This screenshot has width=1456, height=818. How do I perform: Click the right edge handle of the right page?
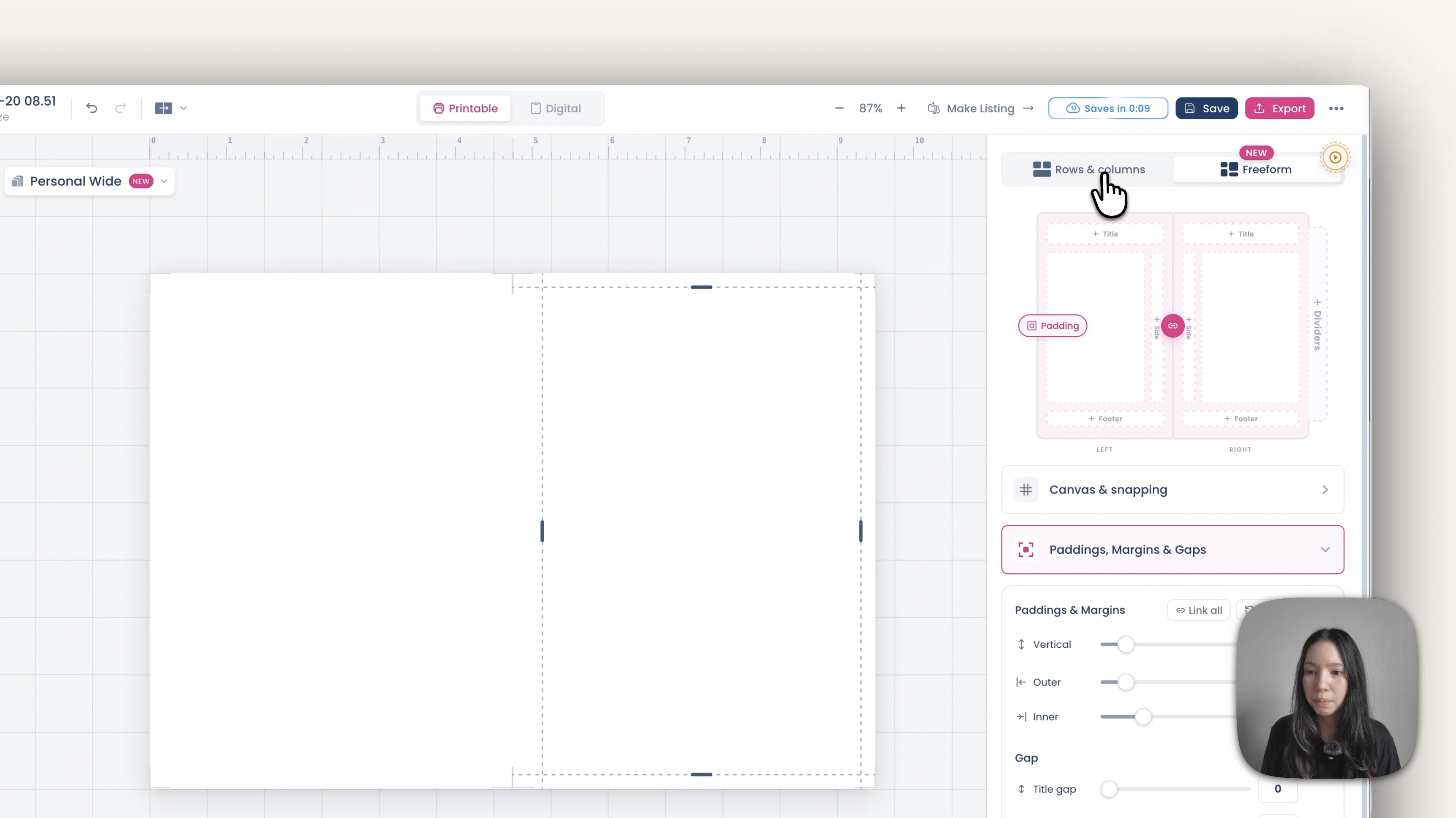click(x=861, y=531)
